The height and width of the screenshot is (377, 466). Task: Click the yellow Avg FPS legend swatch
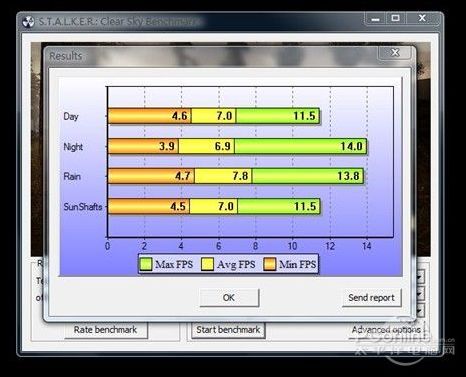point(207,264)
